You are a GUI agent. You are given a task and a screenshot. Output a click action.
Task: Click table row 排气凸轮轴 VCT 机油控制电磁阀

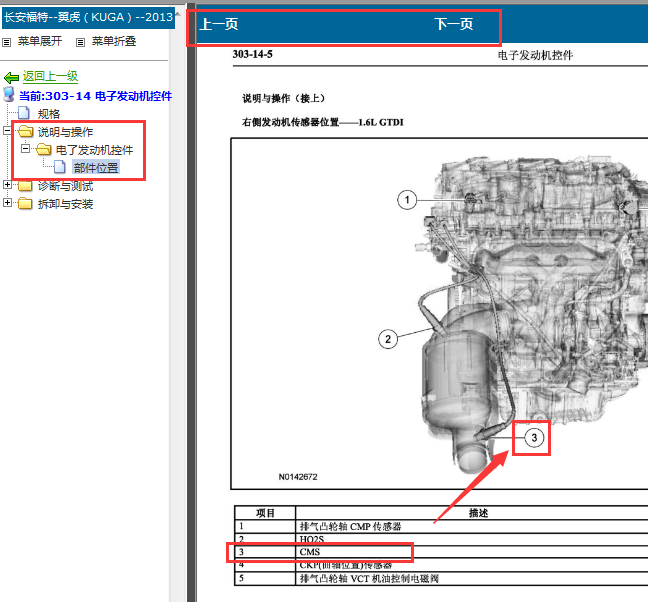[441, 578]
